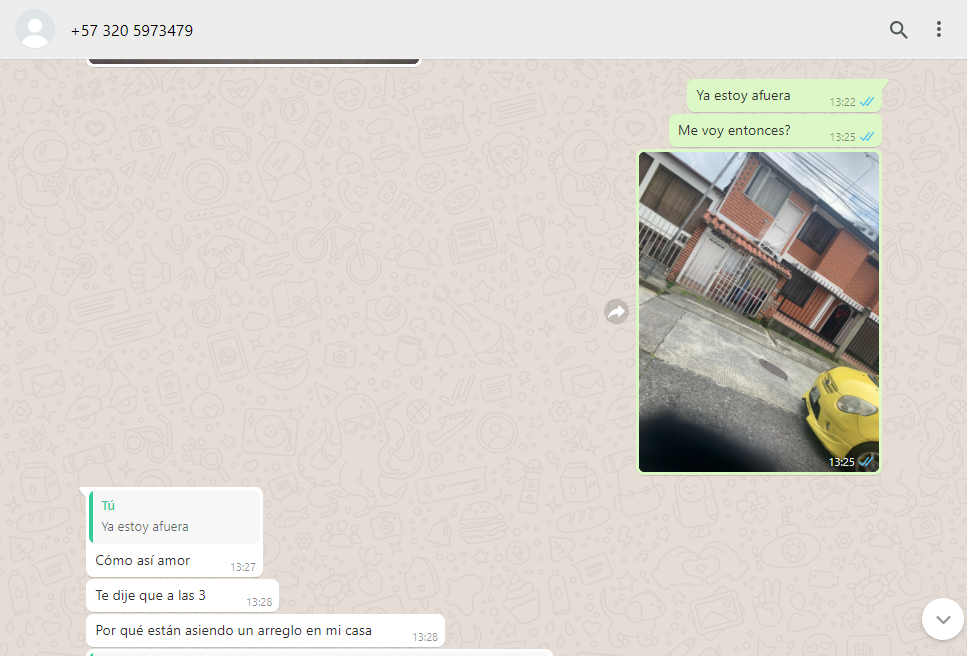This screenshot has width=967, height=656.
Task: Click the partially visible image at top
Action: tap(253, 61)
